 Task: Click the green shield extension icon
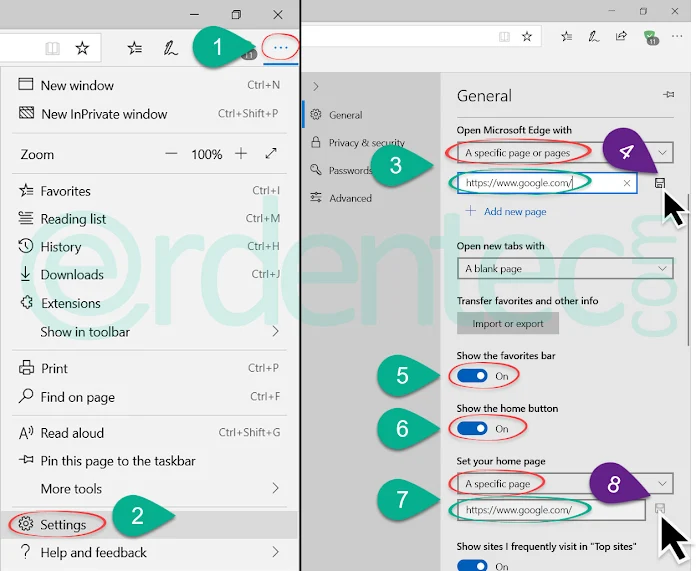point(650,37)
